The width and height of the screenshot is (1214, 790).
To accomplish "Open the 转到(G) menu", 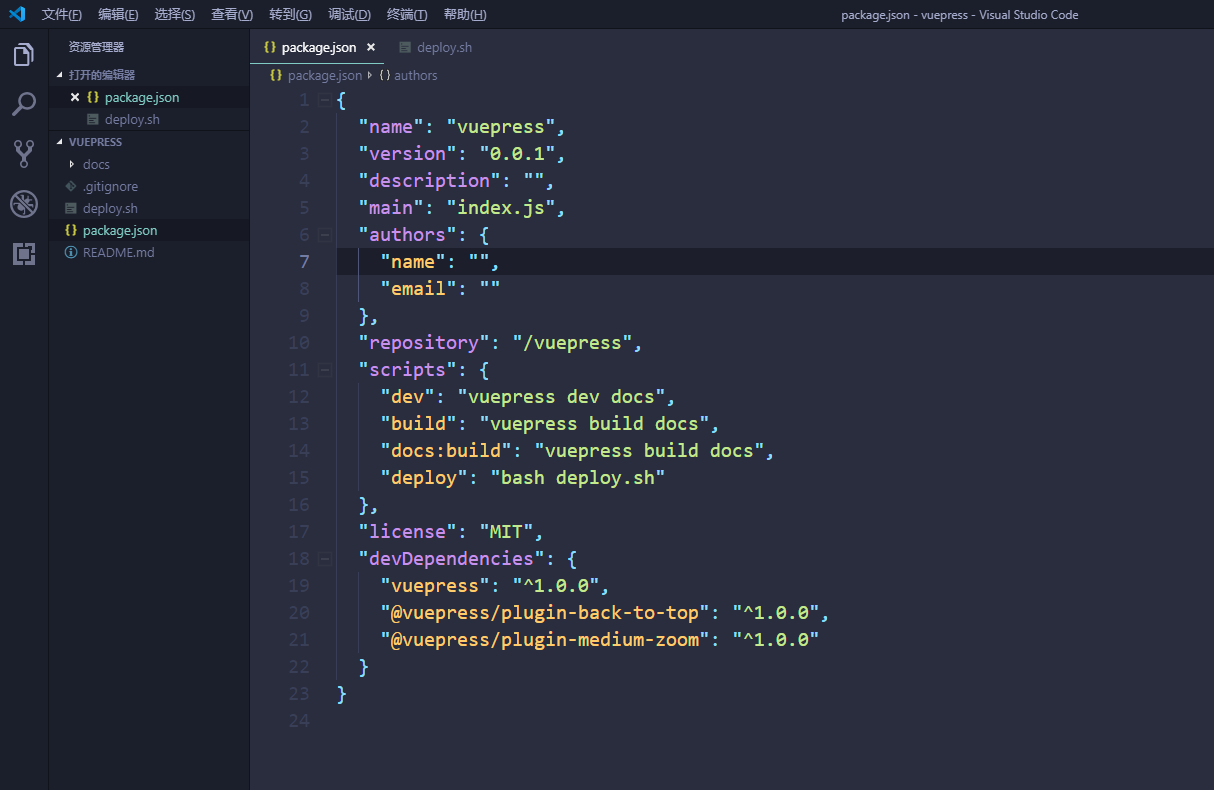I will (x=290, y=14).
